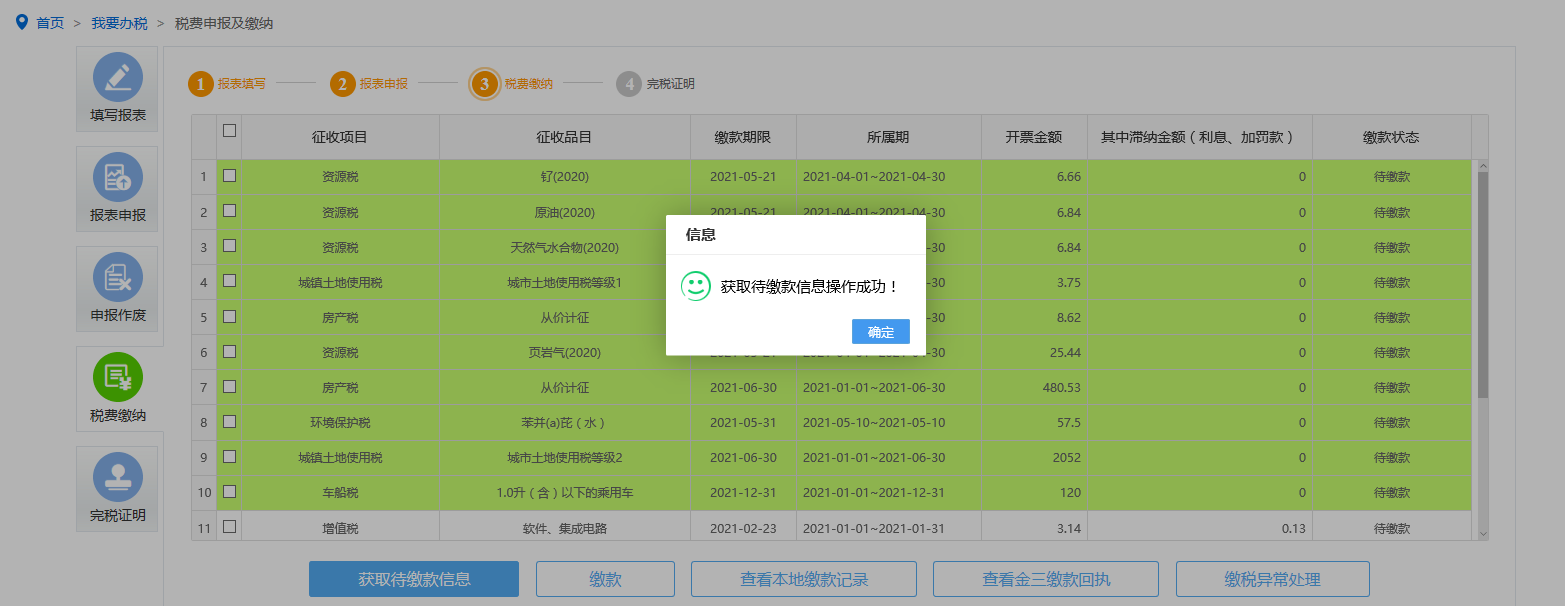
Task: Click the 480.53 amount cell
Action: [1034, 388]
